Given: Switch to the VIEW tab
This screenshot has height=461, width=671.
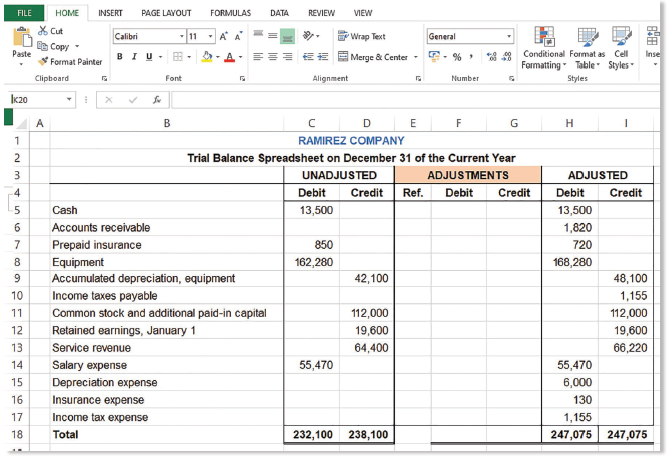Looking at the screenshot, I should tap(362, 13).
